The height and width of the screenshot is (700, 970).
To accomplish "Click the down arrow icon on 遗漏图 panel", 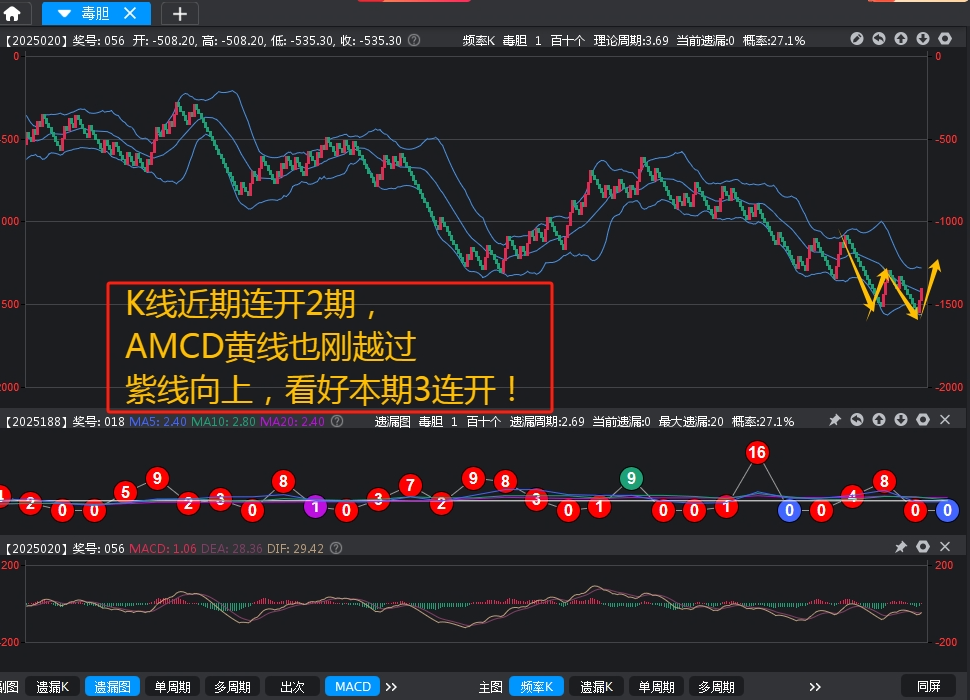I will coord(901,421).
